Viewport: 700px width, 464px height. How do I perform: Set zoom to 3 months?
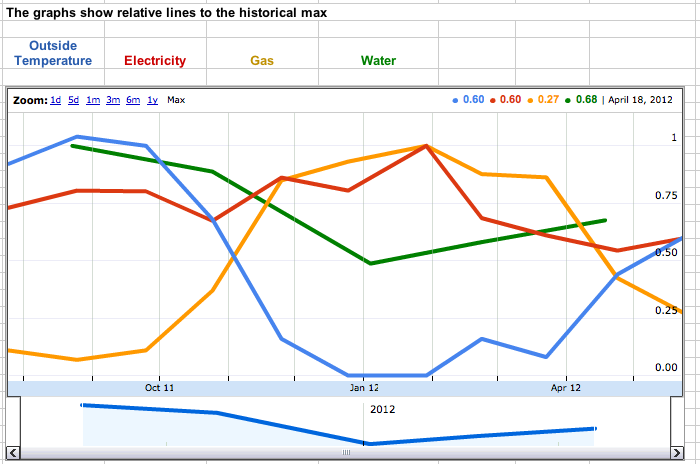coord(113,100)
